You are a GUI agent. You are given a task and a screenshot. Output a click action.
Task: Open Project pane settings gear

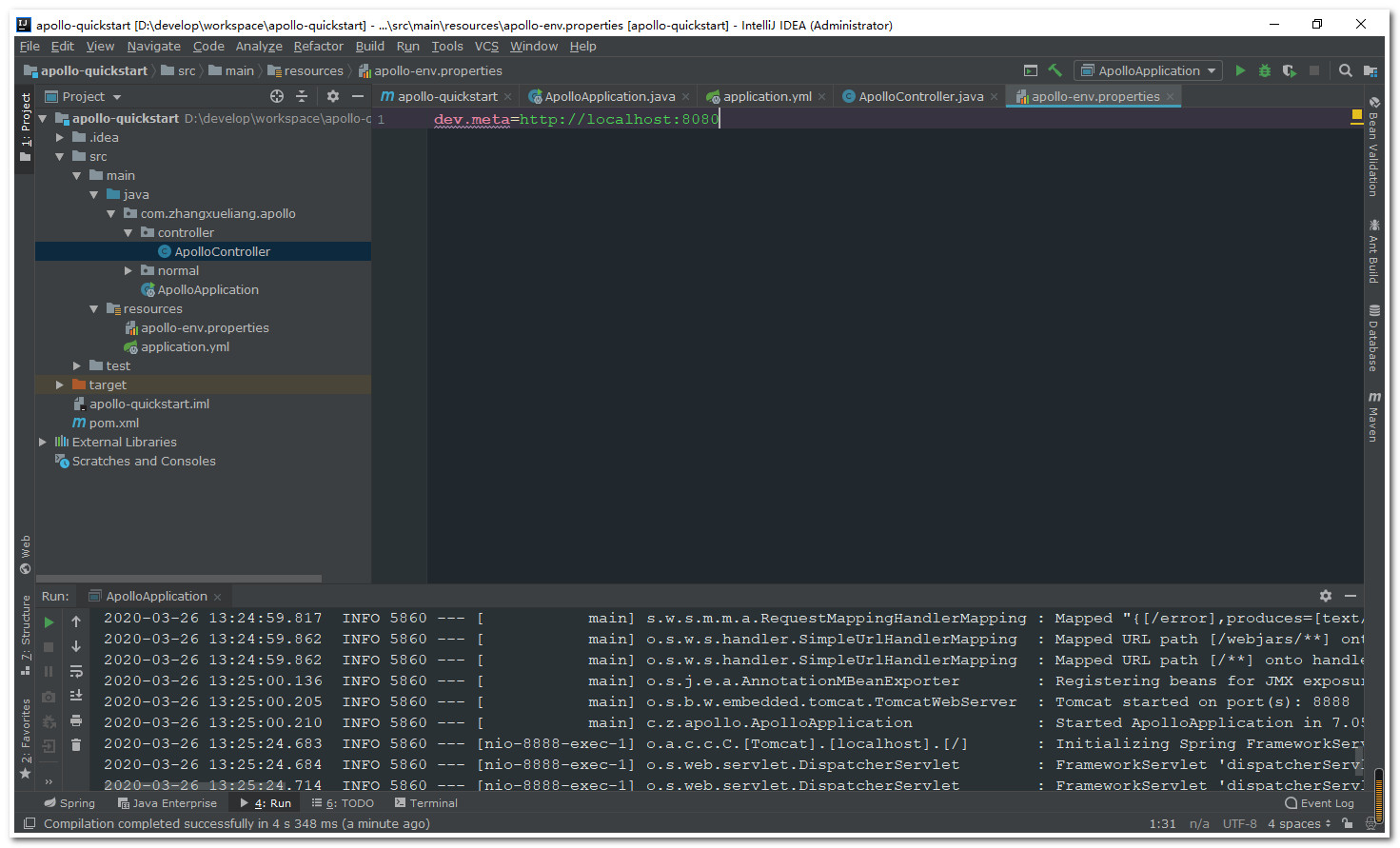click(x=333, y=96)
